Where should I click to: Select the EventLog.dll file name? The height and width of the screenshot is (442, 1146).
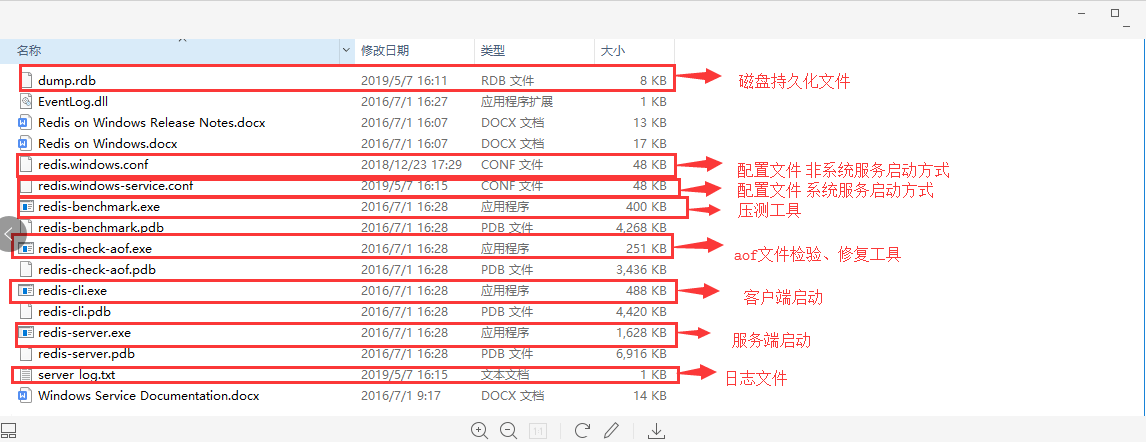click(x=73, y=102)
